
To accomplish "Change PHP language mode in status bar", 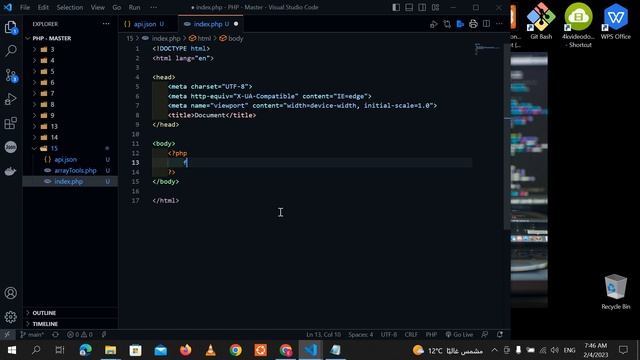I will (x=431, y=335).
